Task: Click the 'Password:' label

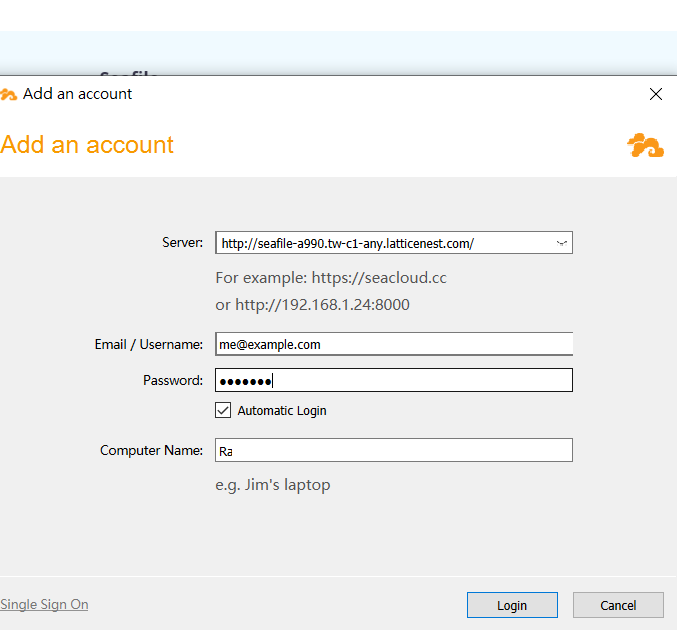Action: point(173,380)
